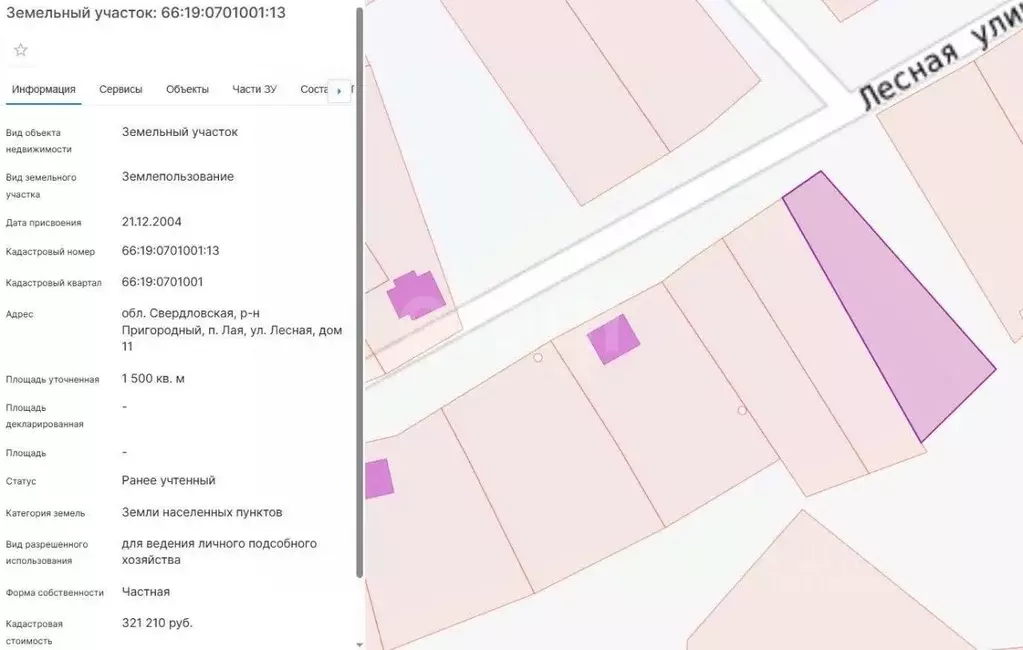This screenshot has height=650, width=1023.
Task: Click the scroll-down arrow at panel bottom
Action: [359, 645]
